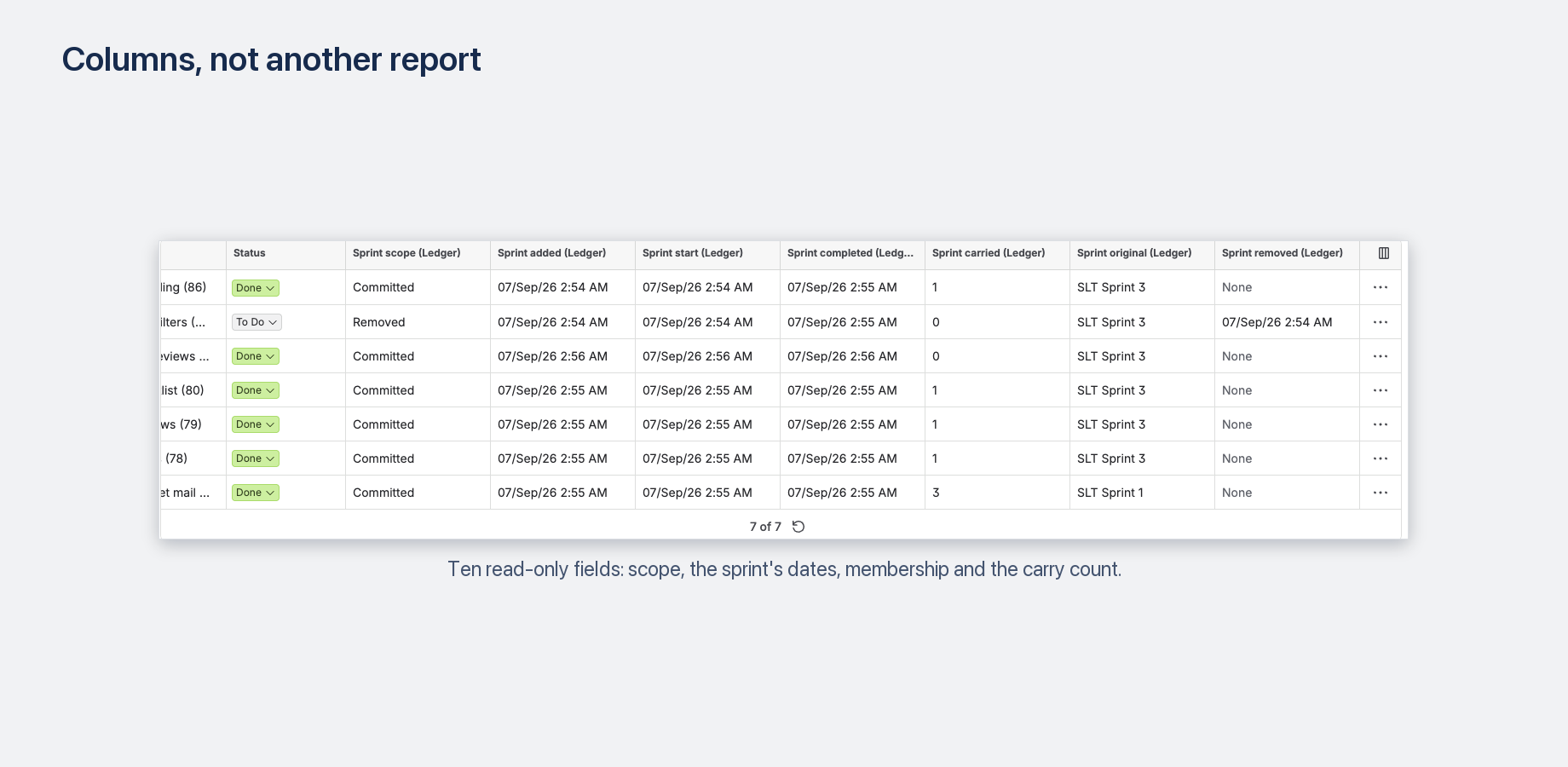Open the Done status dropdown for list (80)

coord(256,390)
